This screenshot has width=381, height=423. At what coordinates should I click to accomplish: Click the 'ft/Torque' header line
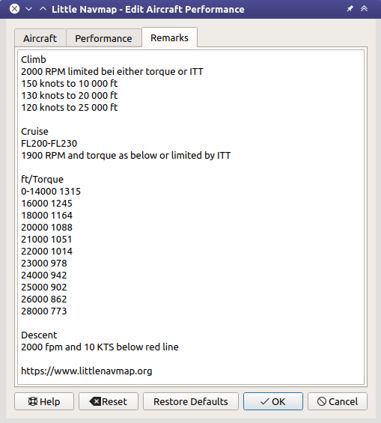(42, 179)
